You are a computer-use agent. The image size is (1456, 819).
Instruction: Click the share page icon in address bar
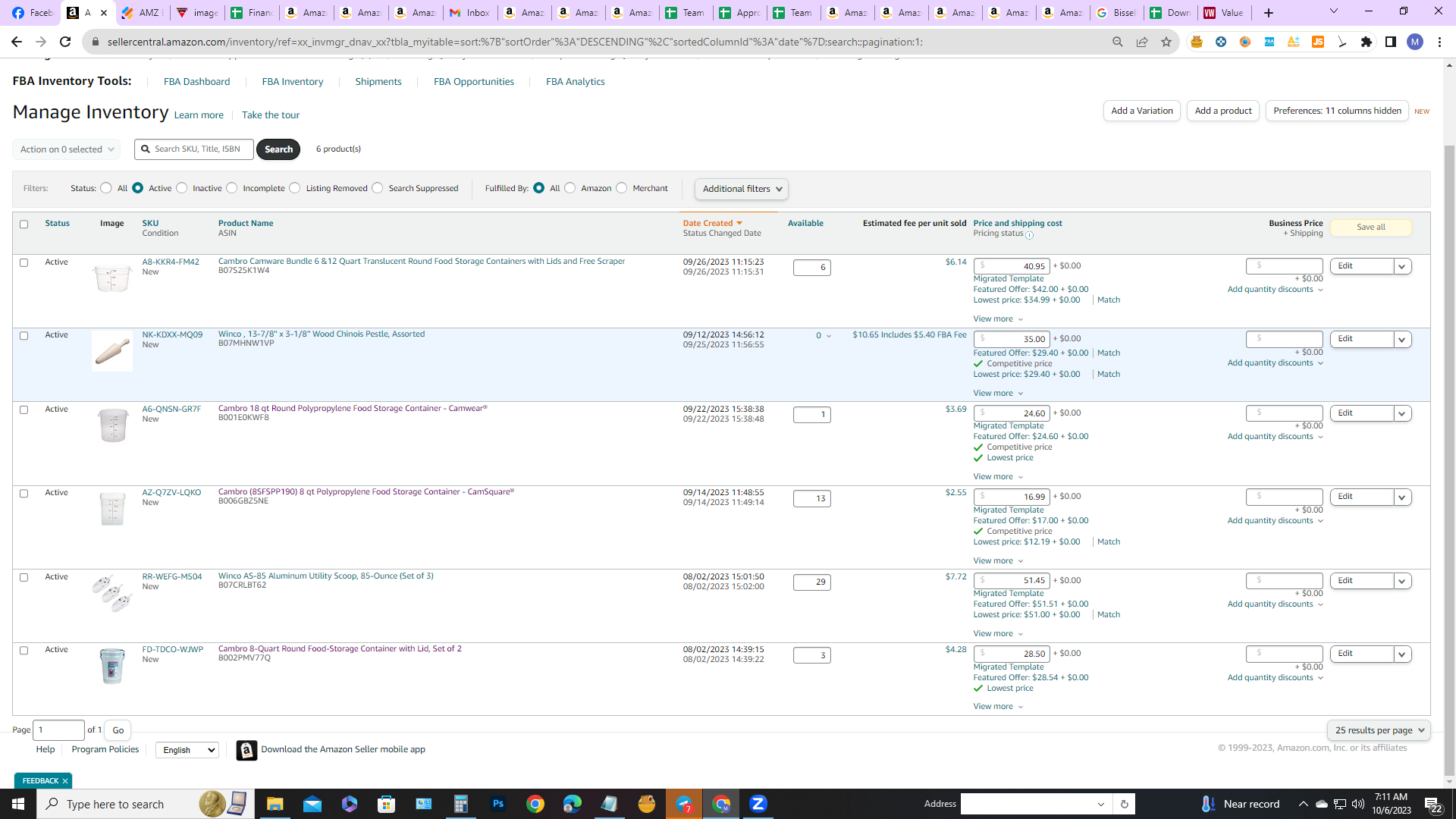(1142, 42)
